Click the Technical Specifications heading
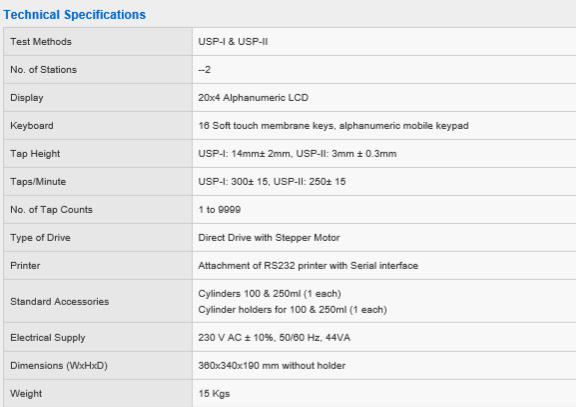Image resolution: width=576 pixels, height=407 pixels. [x=75, y=15]
